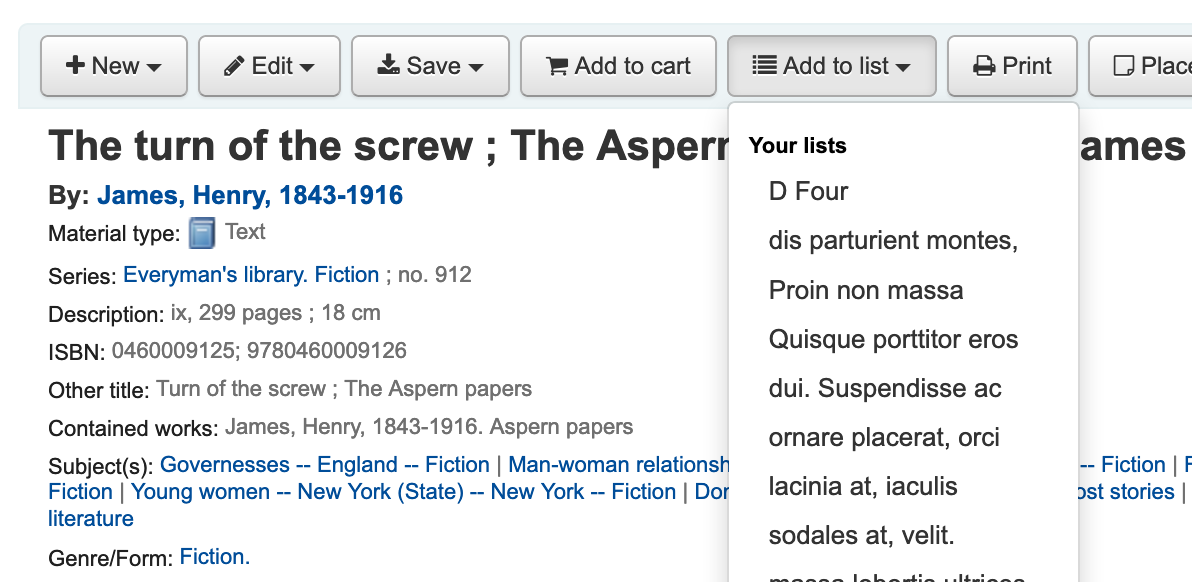This screenshot has width=1192, height=582.
Task: Open Governesses -- England -- Fiction subject
Action: (x=324, y=465)
